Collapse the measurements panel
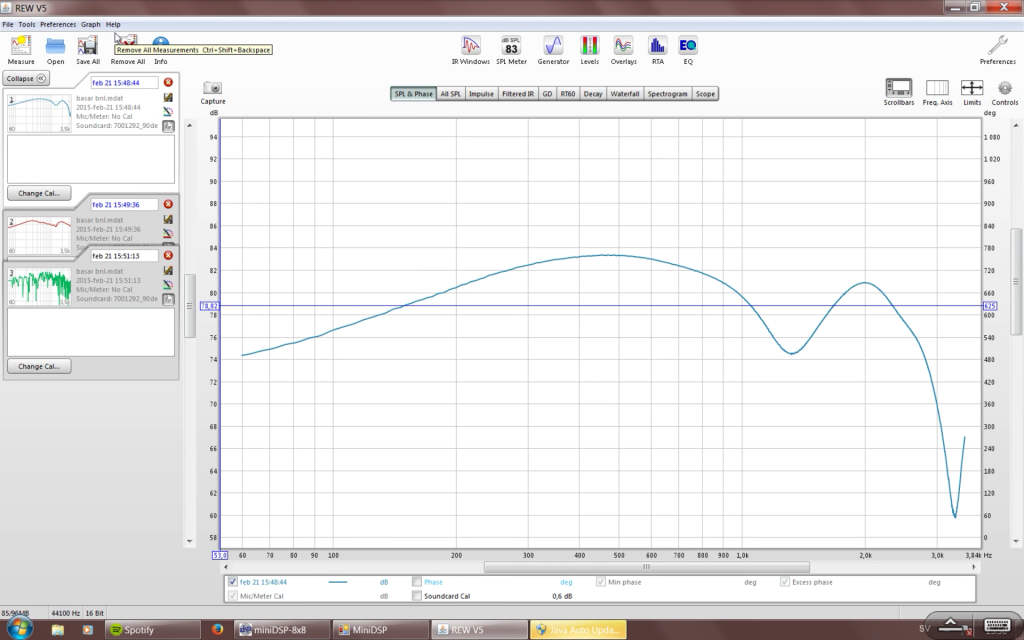This screenshot has height=640, width=1024. [x=26, y=78]
